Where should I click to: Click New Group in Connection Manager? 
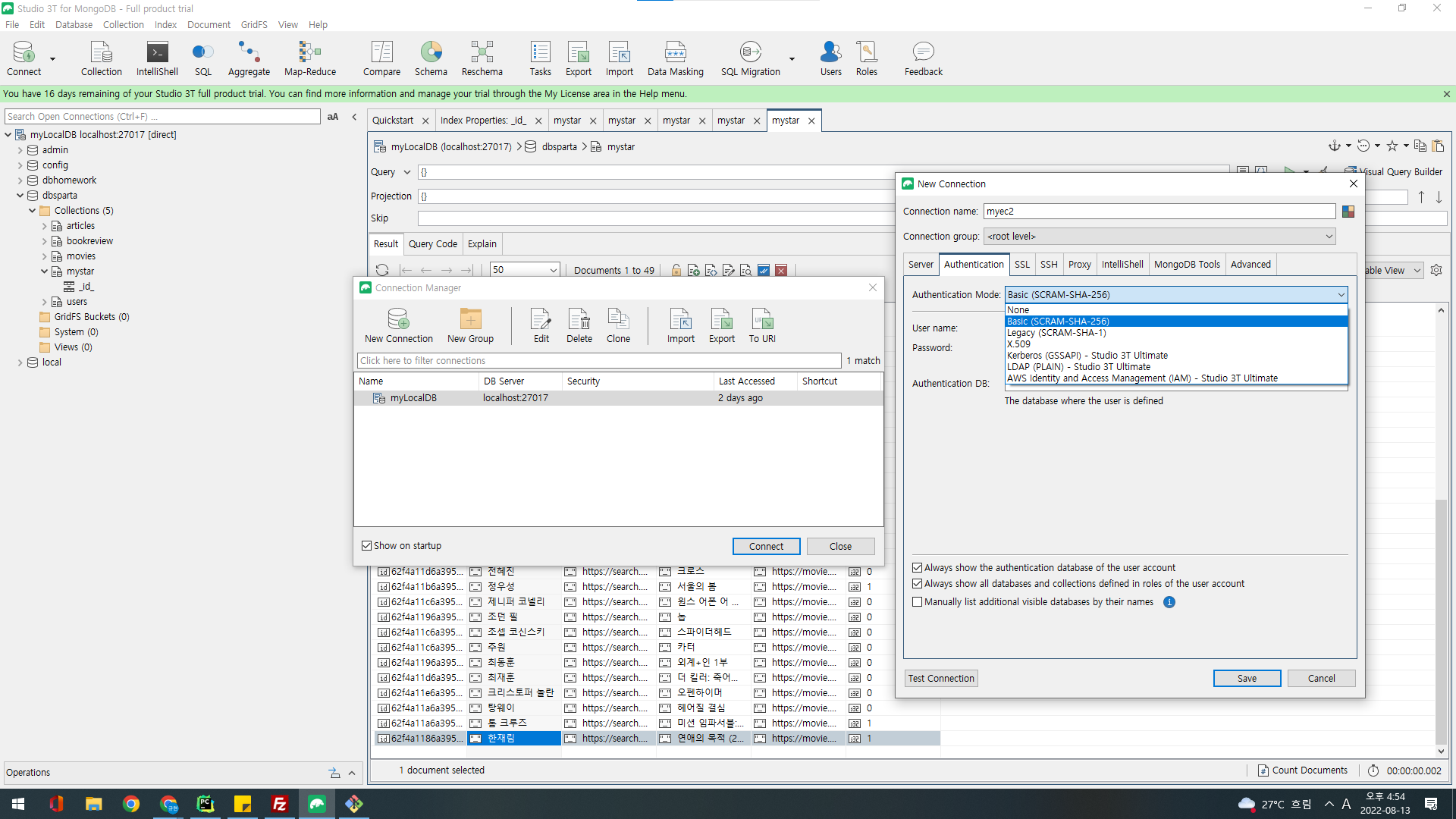pyautogui.click(x=470, y=325)
